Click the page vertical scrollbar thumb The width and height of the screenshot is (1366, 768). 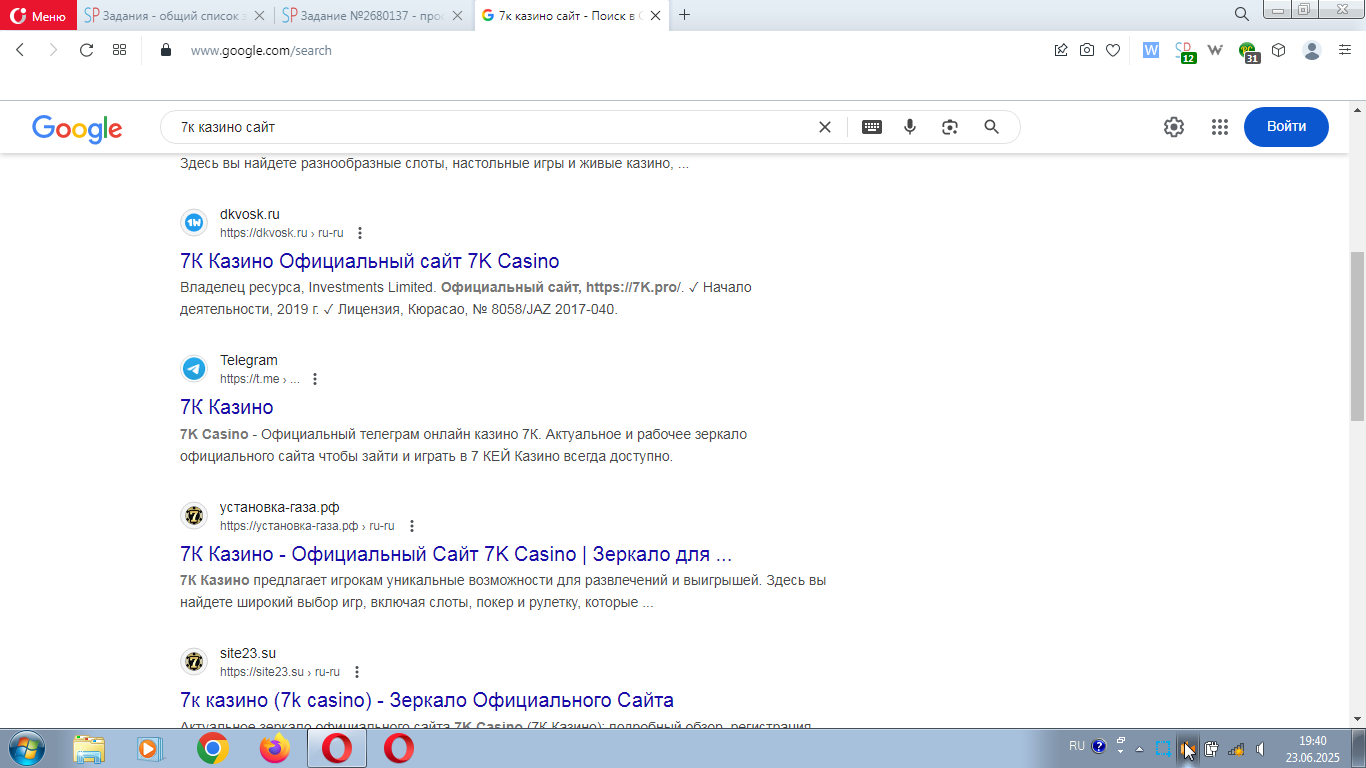click(x=1357, y=336)
